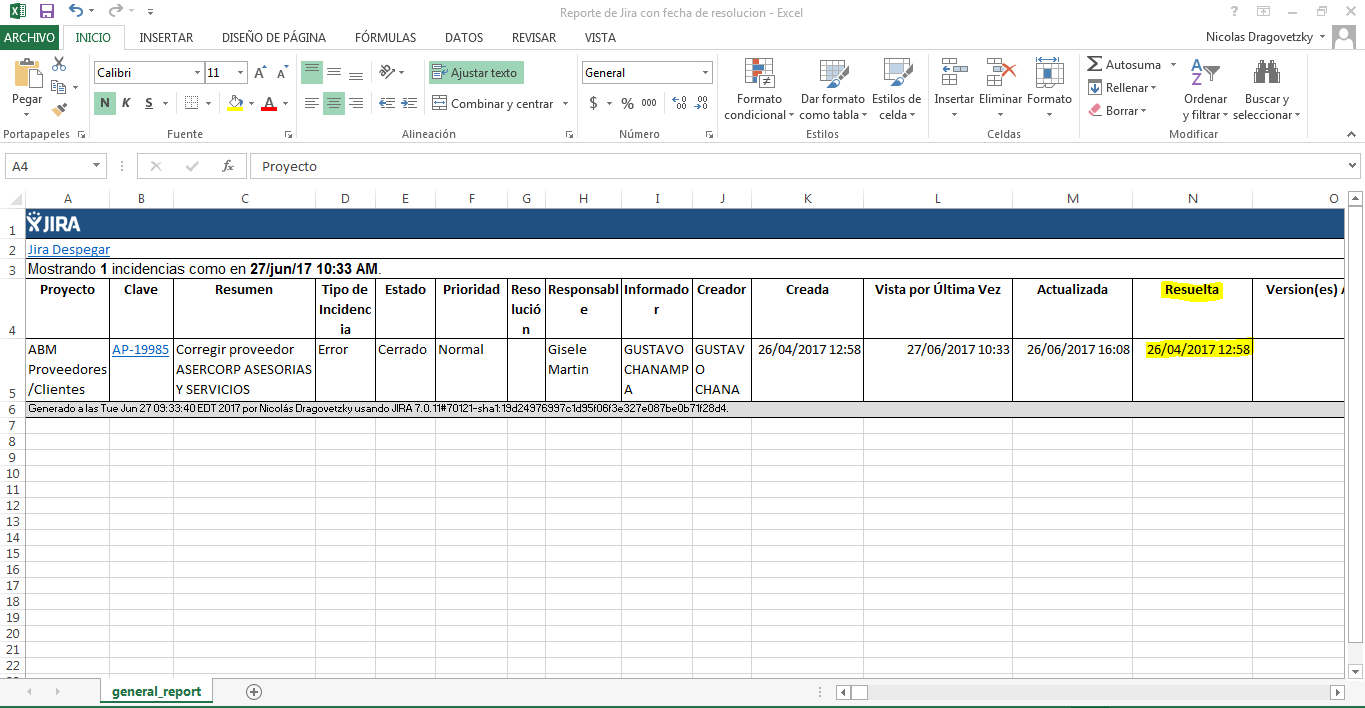Toggle align text left
This screenshot has width=1365, height=708.
click(312, 103)
